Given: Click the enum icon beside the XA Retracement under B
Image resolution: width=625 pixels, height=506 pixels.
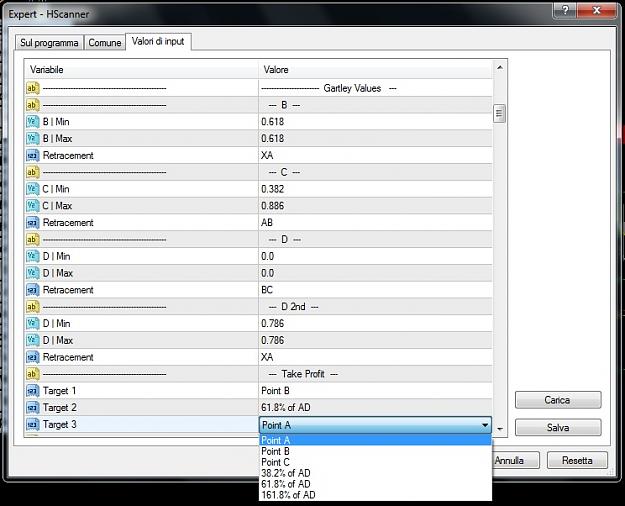Looking at the screenshot, I should point(33,156).
